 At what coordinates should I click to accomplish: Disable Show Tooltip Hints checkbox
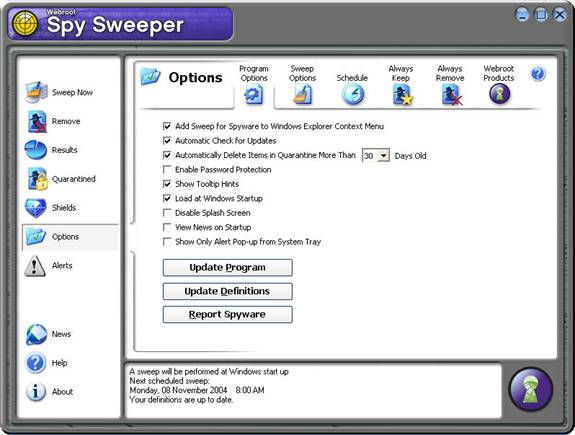167,184
